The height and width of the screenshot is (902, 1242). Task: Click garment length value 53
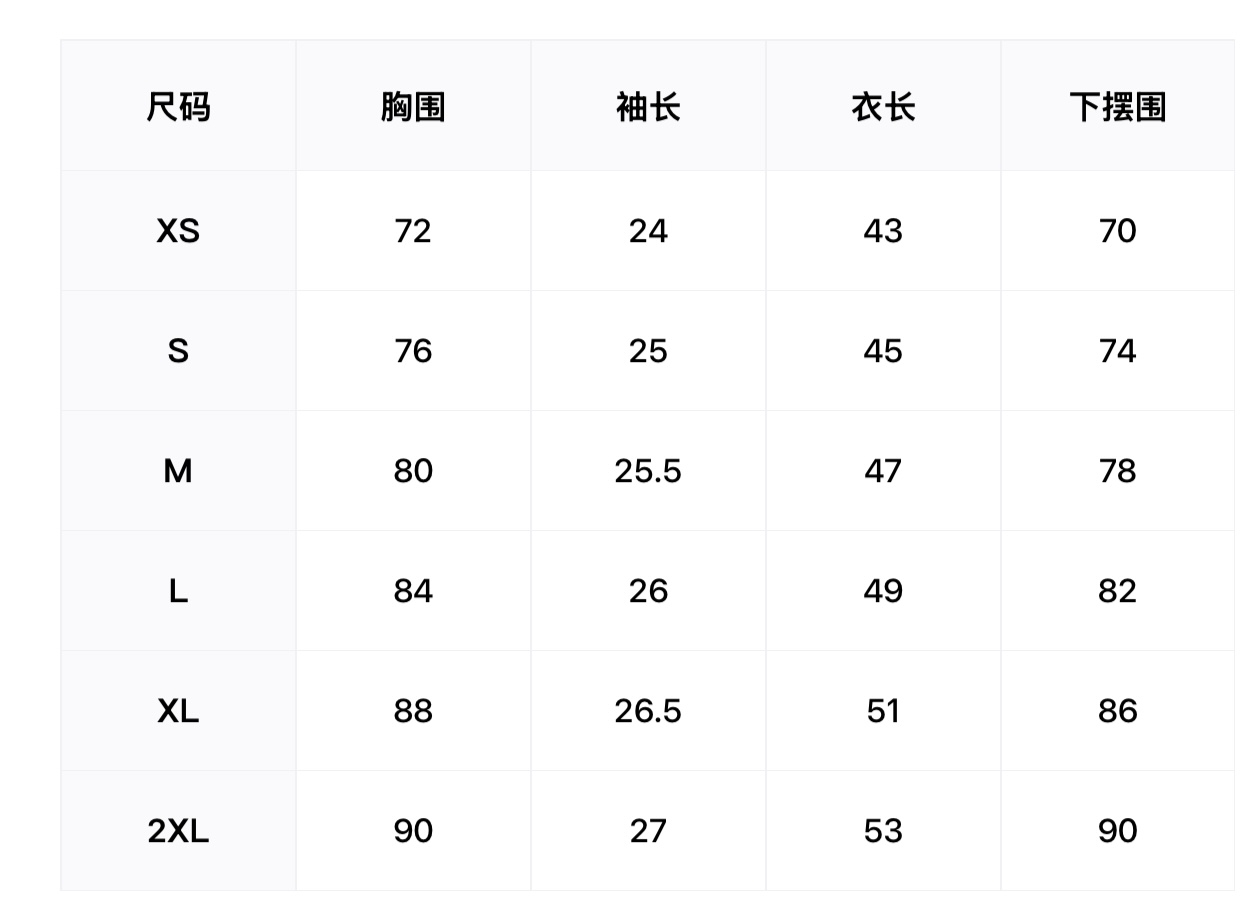883,831
